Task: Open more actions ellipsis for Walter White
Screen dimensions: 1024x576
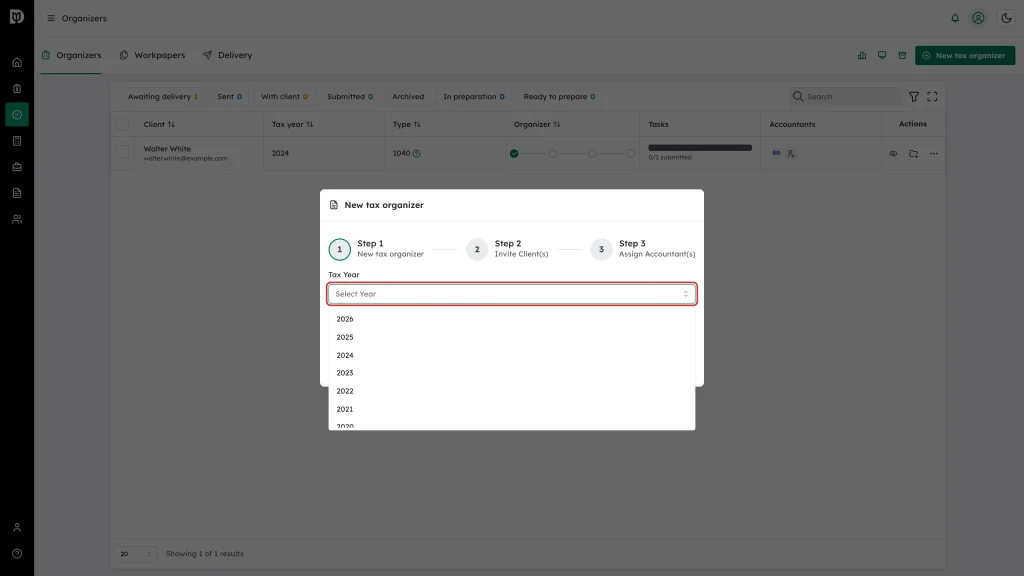Action: click(x=933, y=153)
